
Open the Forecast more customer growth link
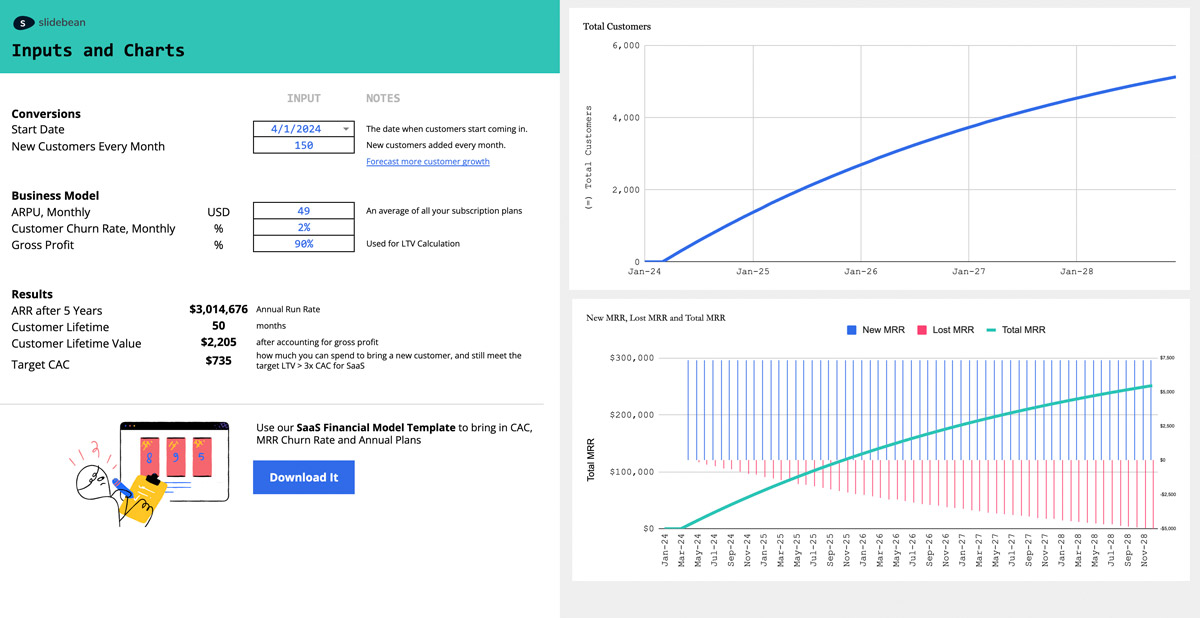(x=428, y=161)
